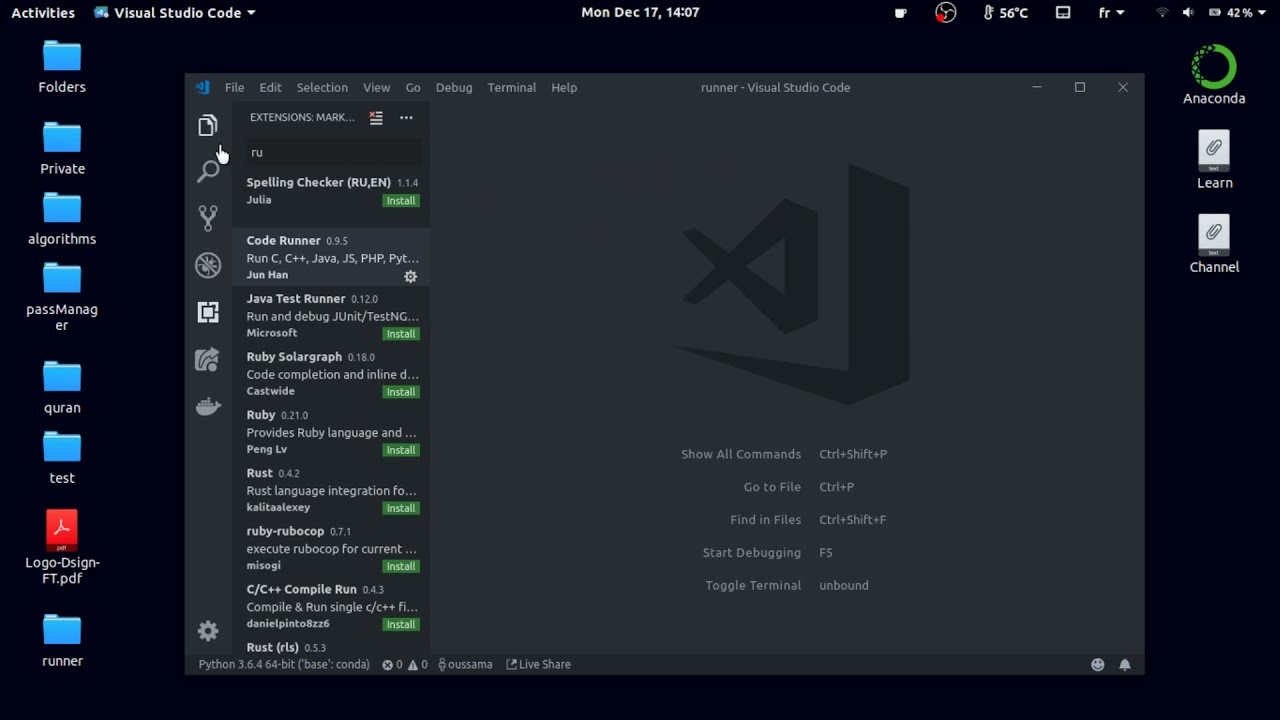Screen dimensions: 1280x720
Task: Open the Terminal menu
Action: click(x=512, y=87)
